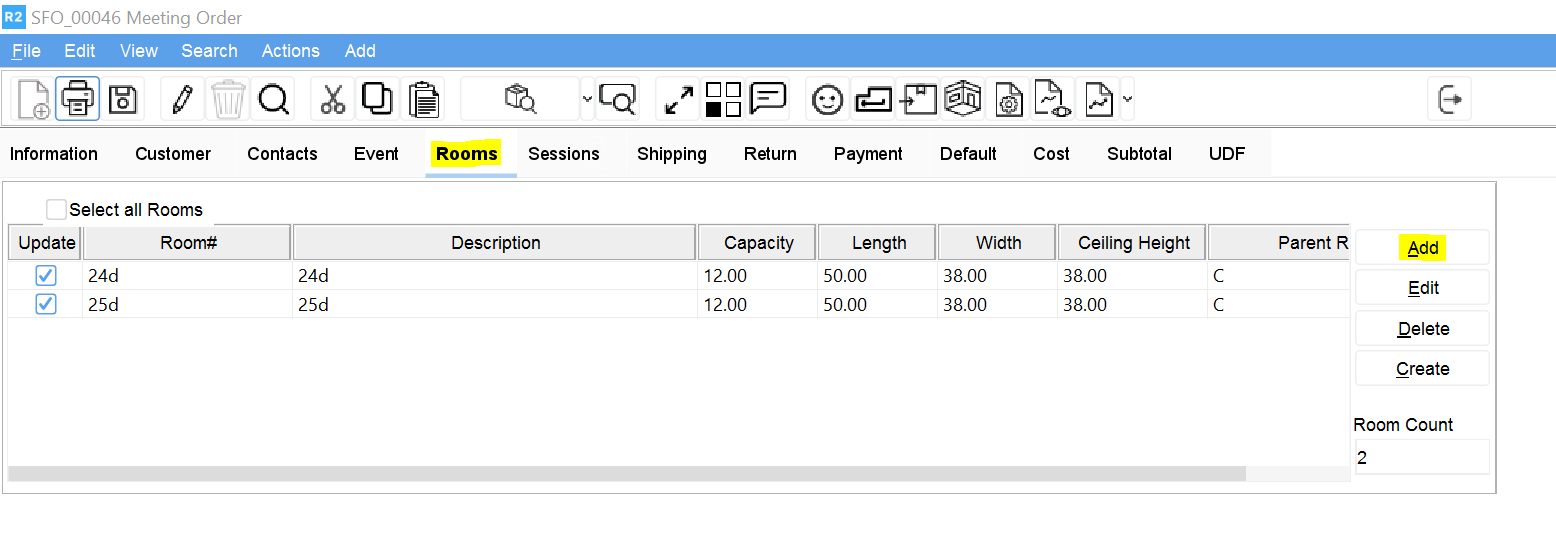Image resolution: width=1556 pixels, height=536 pixels.
Task: Click the clipboard Paste icon
Action: [x=425, y=99]
